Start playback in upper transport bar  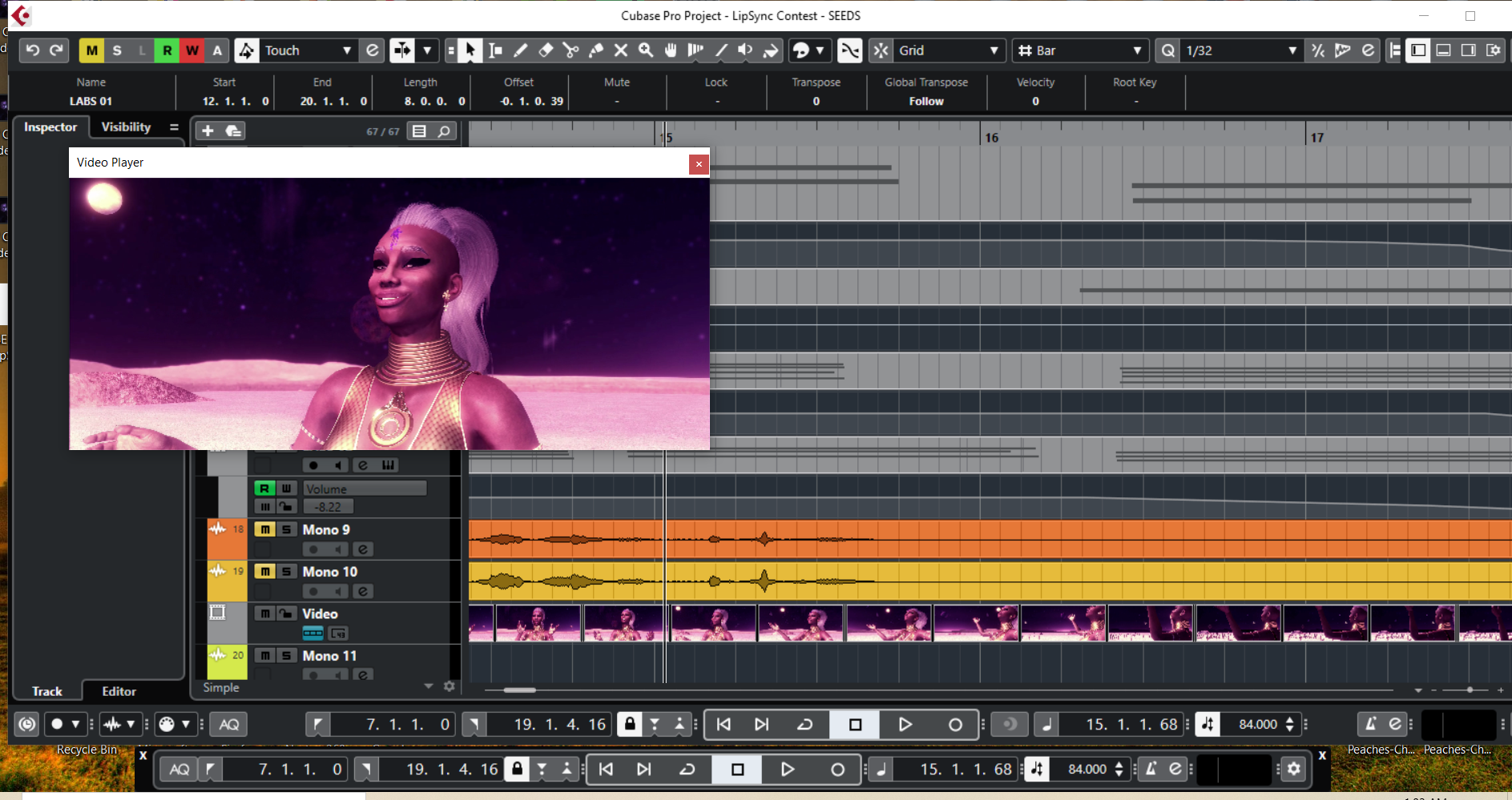(x=905, y=725)
